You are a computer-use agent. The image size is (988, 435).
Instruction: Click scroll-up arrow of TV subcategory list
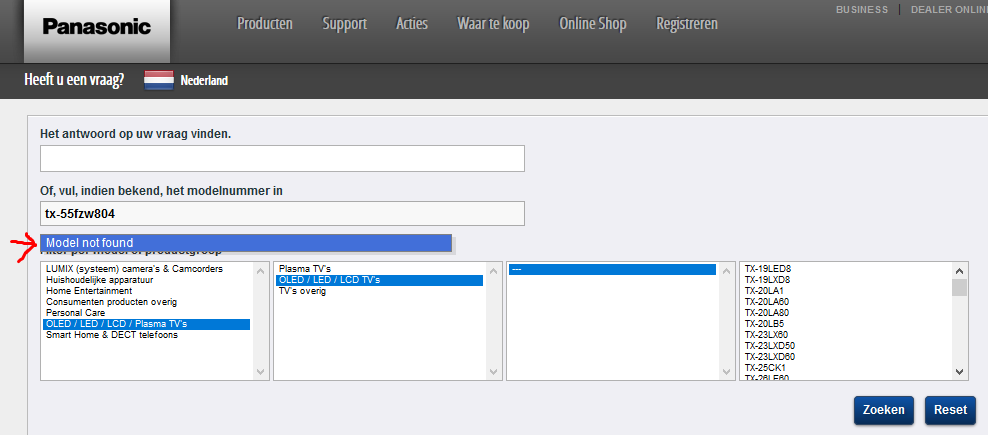click(x=493, y=271)
